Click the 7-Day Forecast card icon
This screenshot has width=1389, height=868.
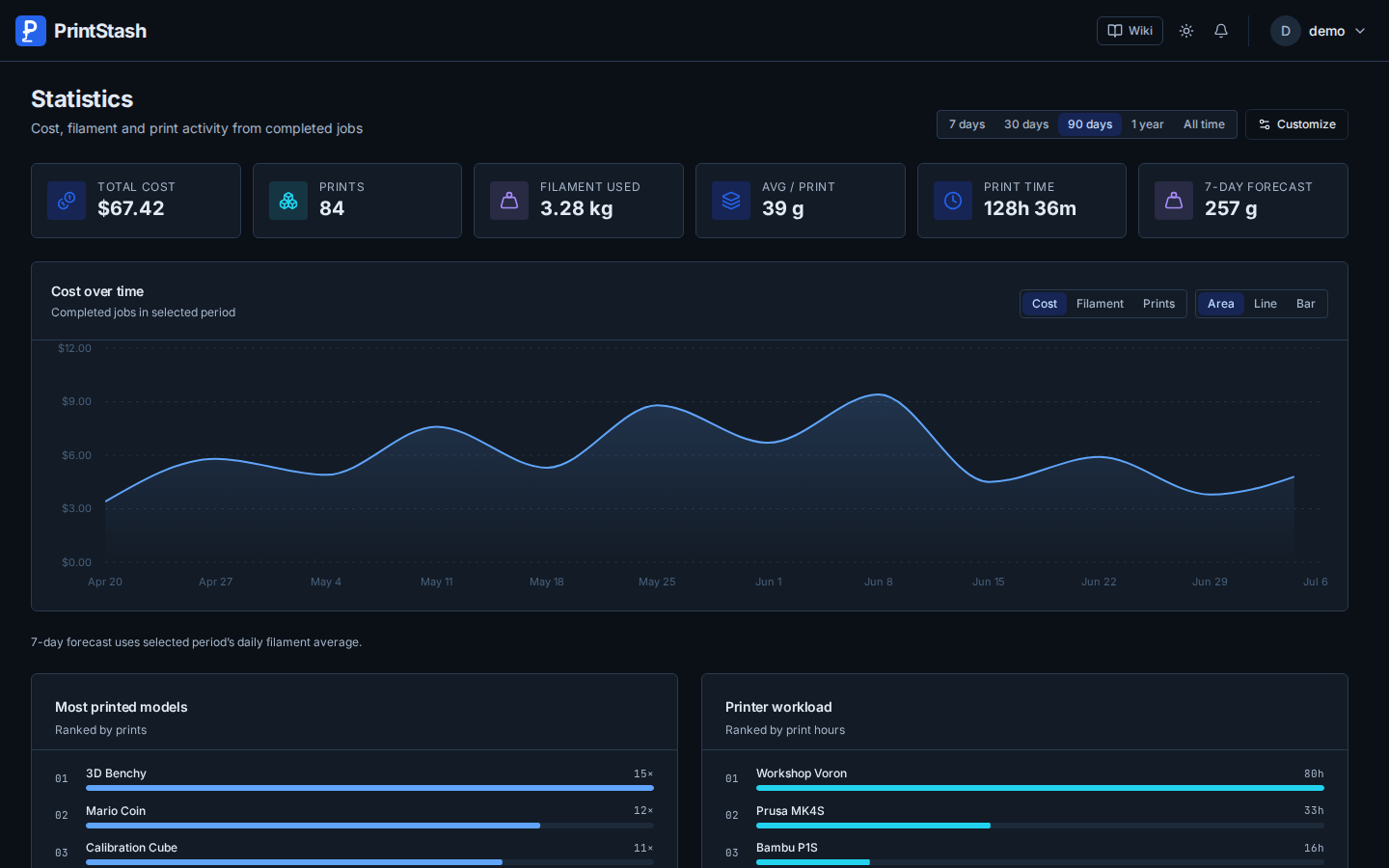pyautogui.click(x=1174, y=201)
